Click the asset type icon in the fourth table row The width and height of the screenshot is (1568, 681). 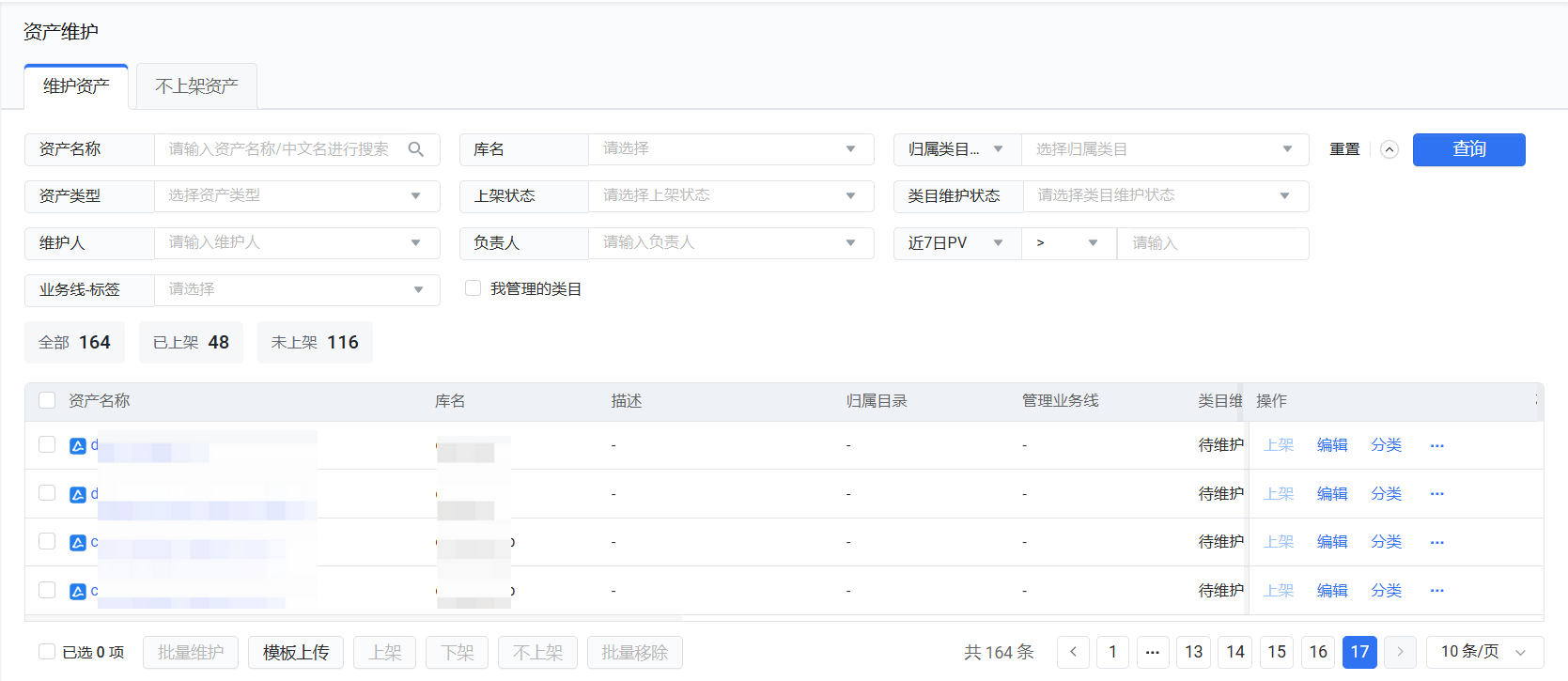pos(78,591)
